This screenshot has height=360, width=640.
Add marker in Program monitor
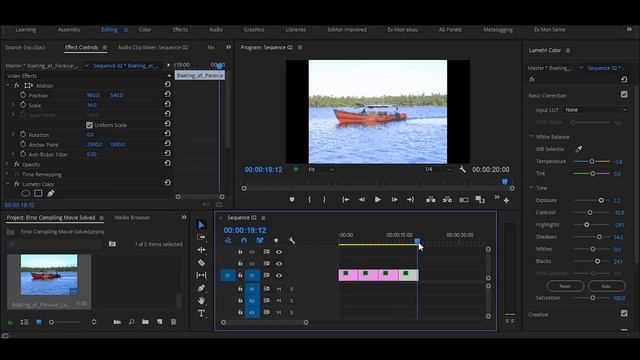point(292,200)
